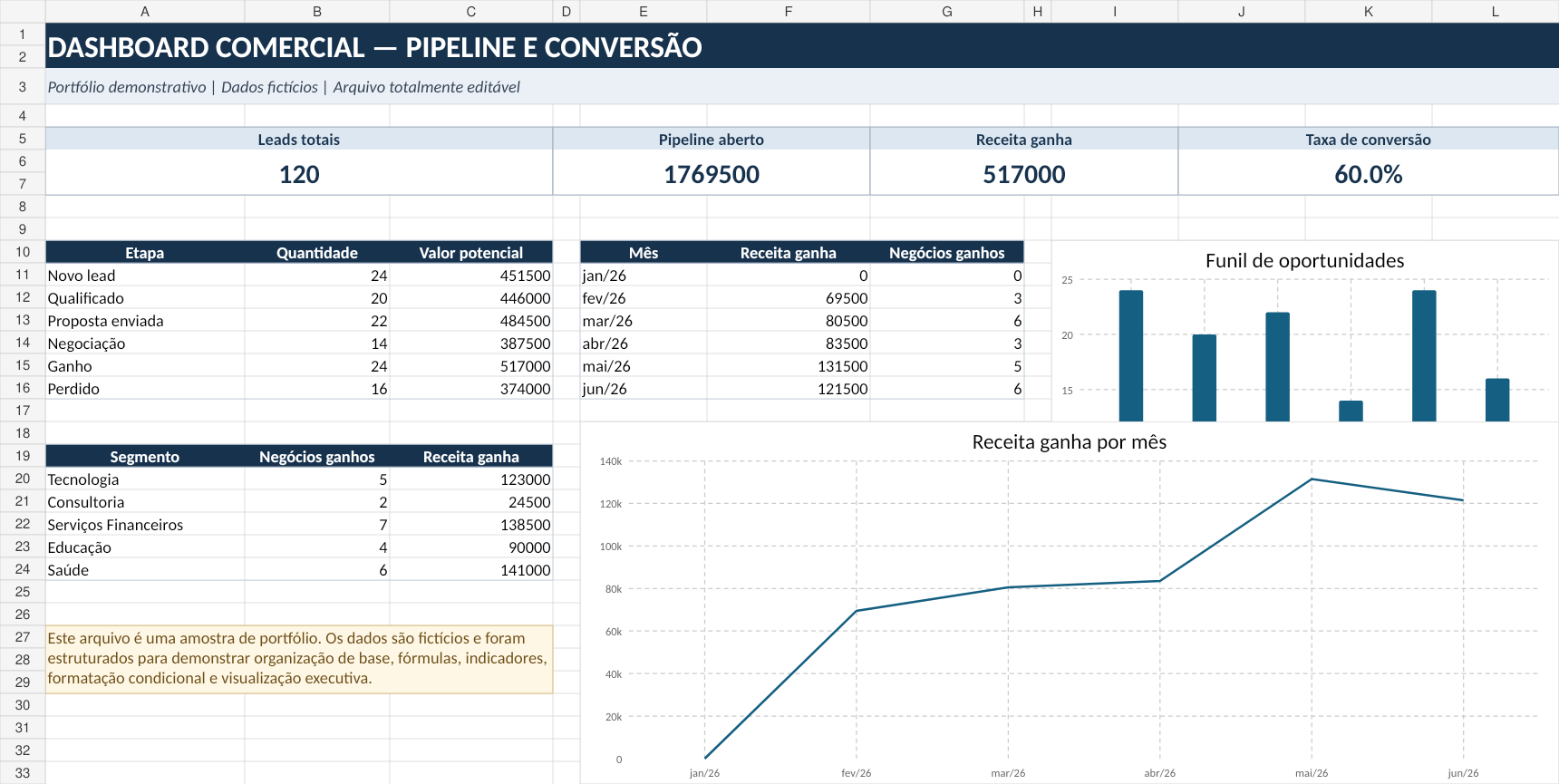Click the value 374000 for Perdido

coord(471,388)
